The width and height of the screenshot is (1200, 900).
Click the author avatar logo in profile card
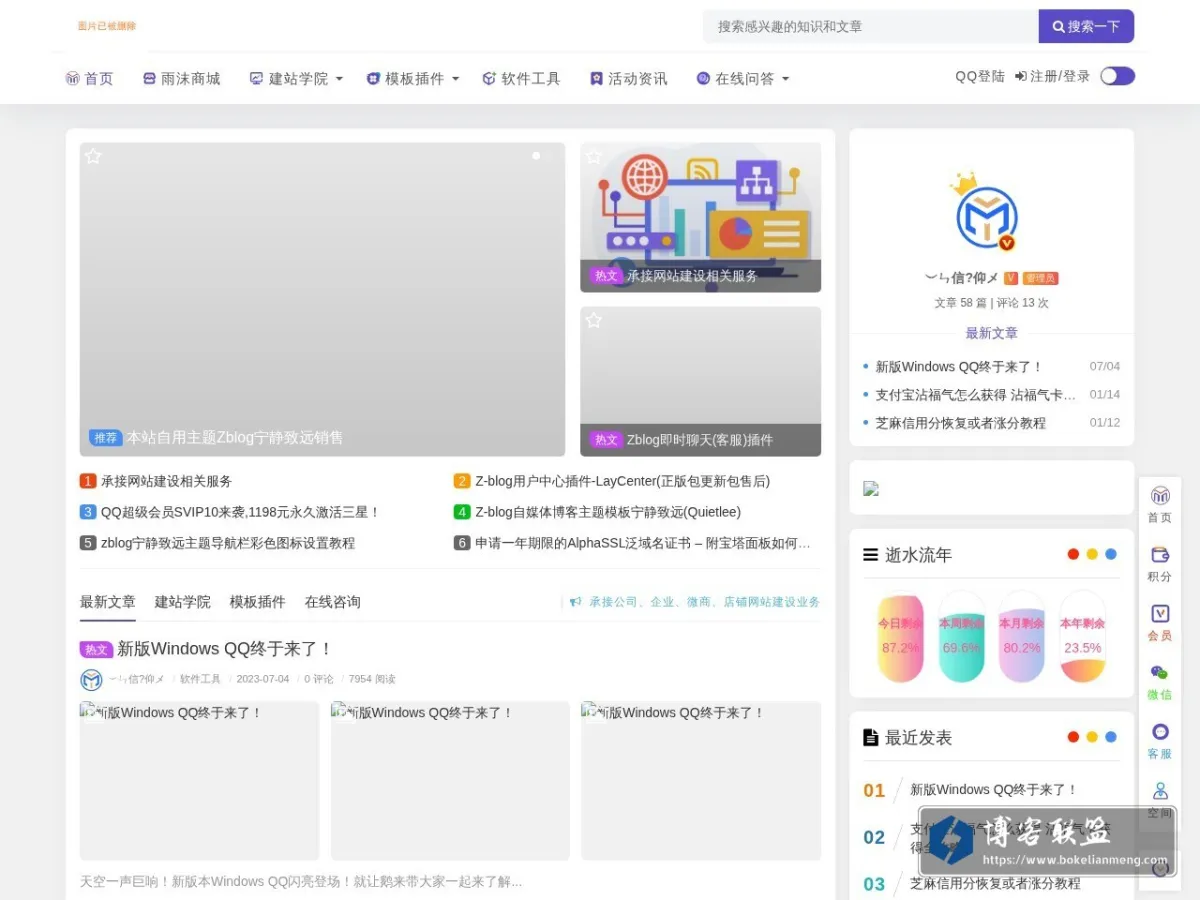(x=987, y=217)
